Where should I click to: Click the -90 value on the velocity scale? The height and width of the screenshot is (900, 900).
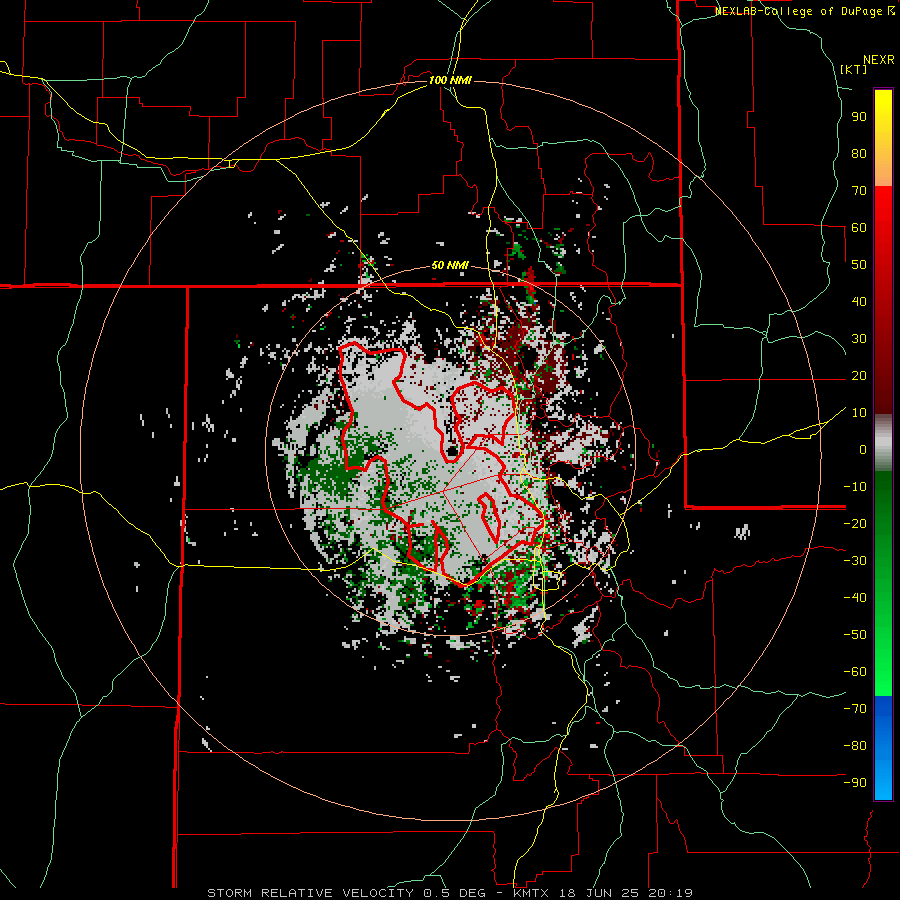point(855,783)
